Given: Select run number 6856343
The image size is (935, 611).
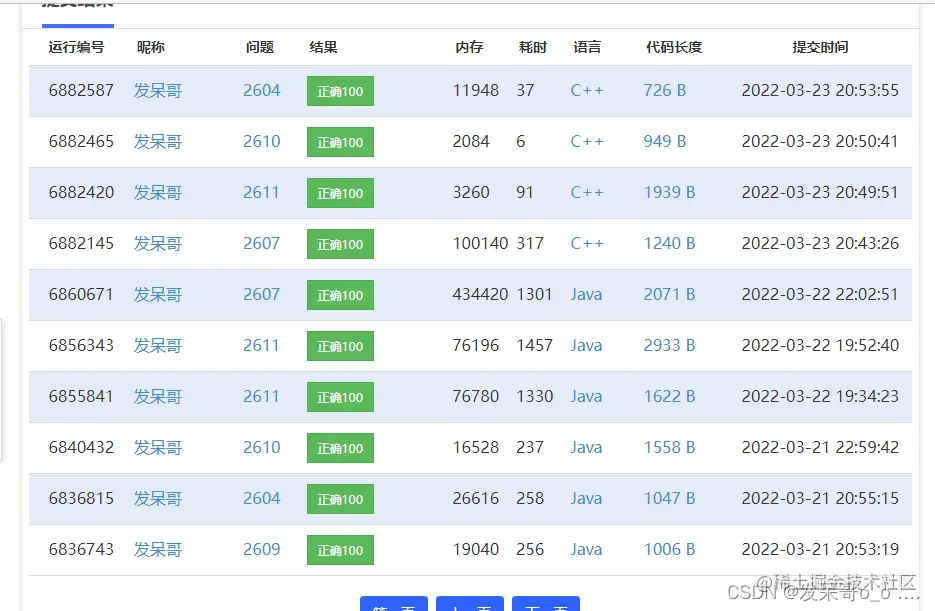Looking at the screenshot, I should [x=81, y=346].
